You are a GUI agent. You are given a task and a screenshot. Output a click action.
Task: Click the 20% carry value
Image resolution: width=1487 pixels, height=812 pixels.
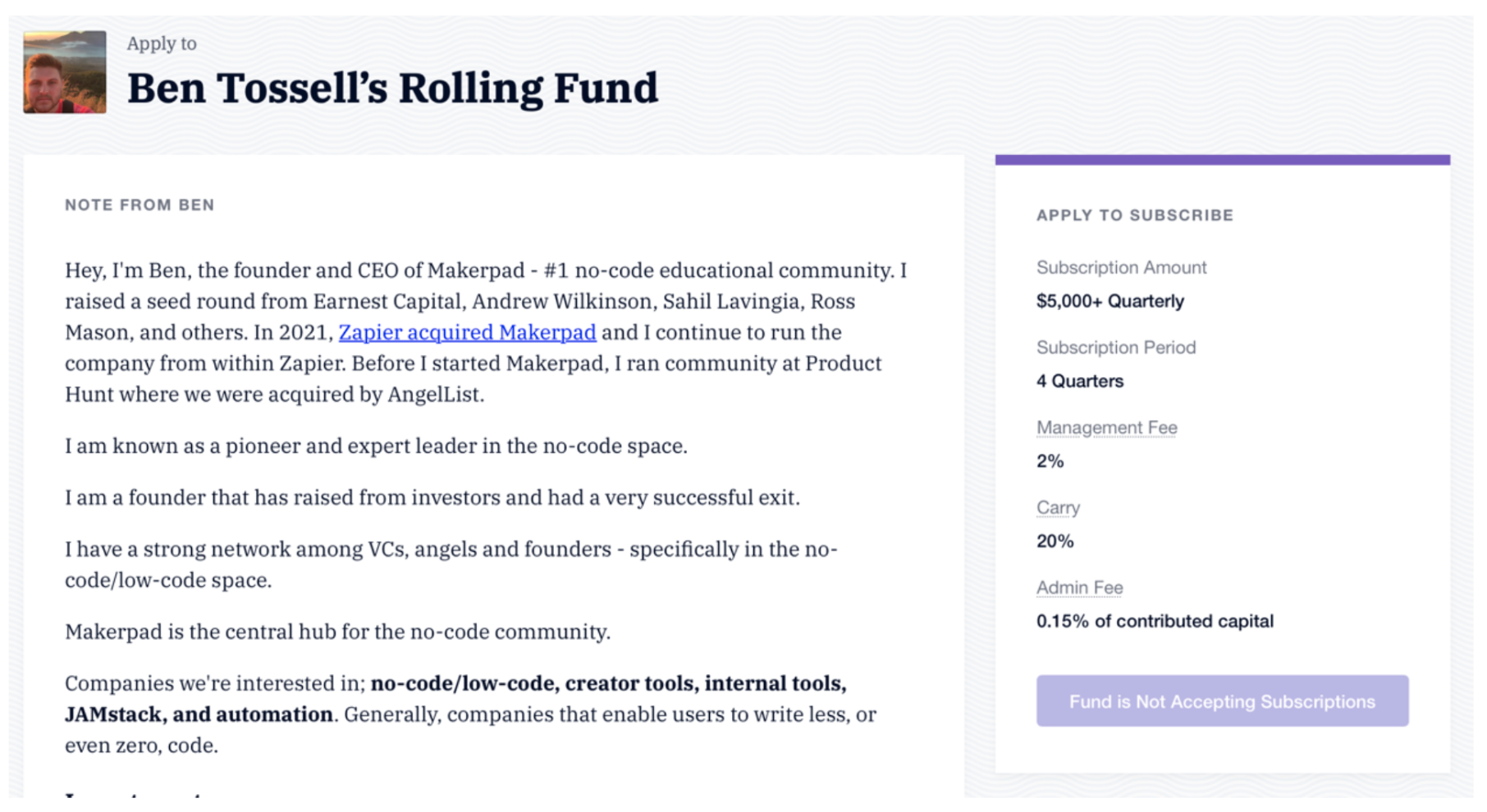tap(1055, 541)
